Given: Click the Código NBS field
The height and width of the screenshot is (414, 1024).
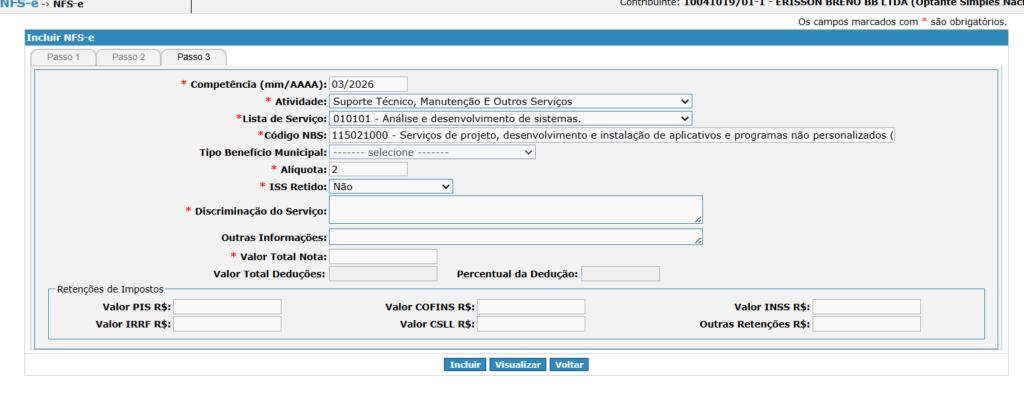Looking at the screenshot, I should (612, 135).
